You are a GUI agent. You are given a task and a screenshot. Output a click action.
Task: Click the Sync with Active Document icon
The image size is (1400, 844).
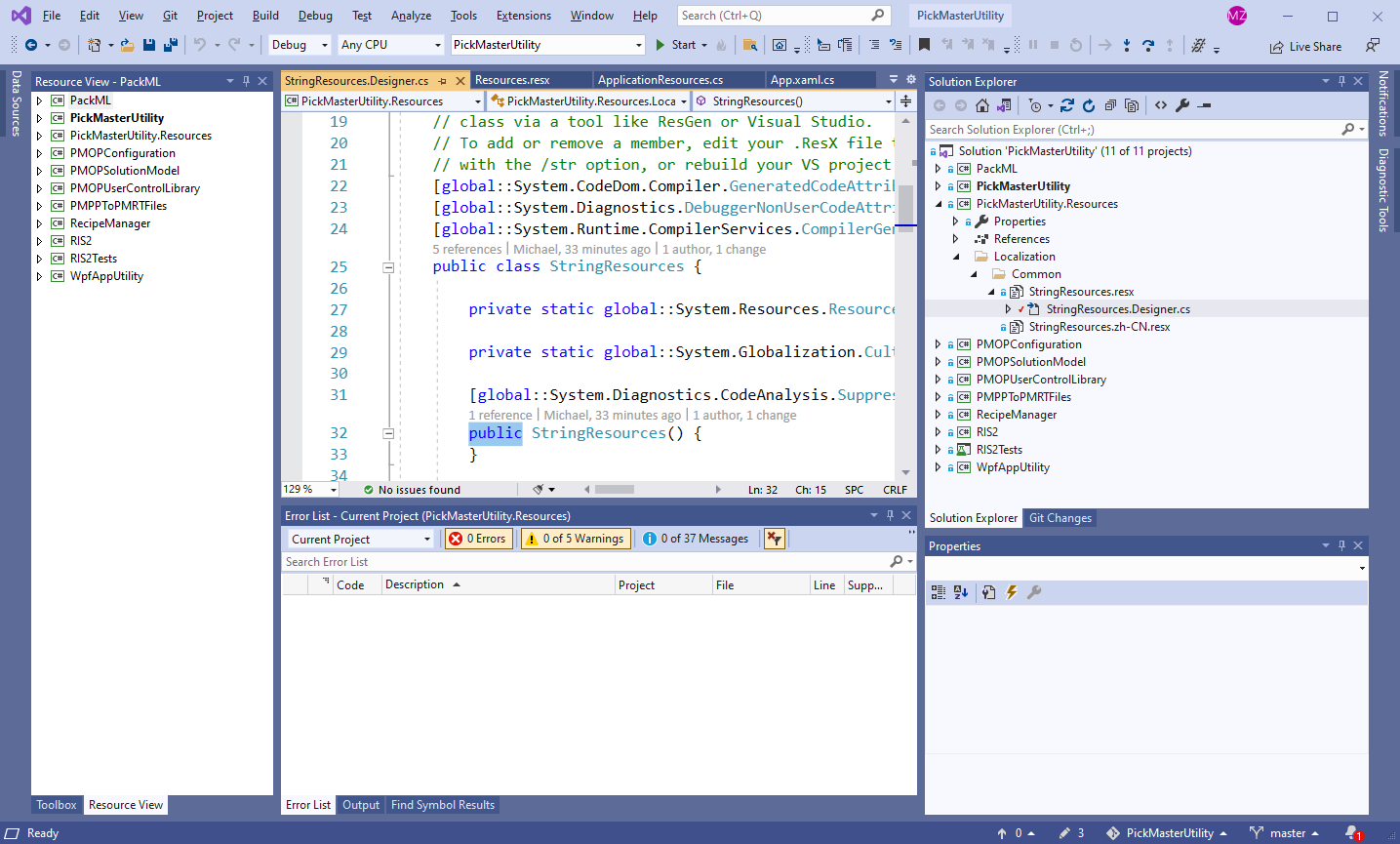click(1067, 105)
